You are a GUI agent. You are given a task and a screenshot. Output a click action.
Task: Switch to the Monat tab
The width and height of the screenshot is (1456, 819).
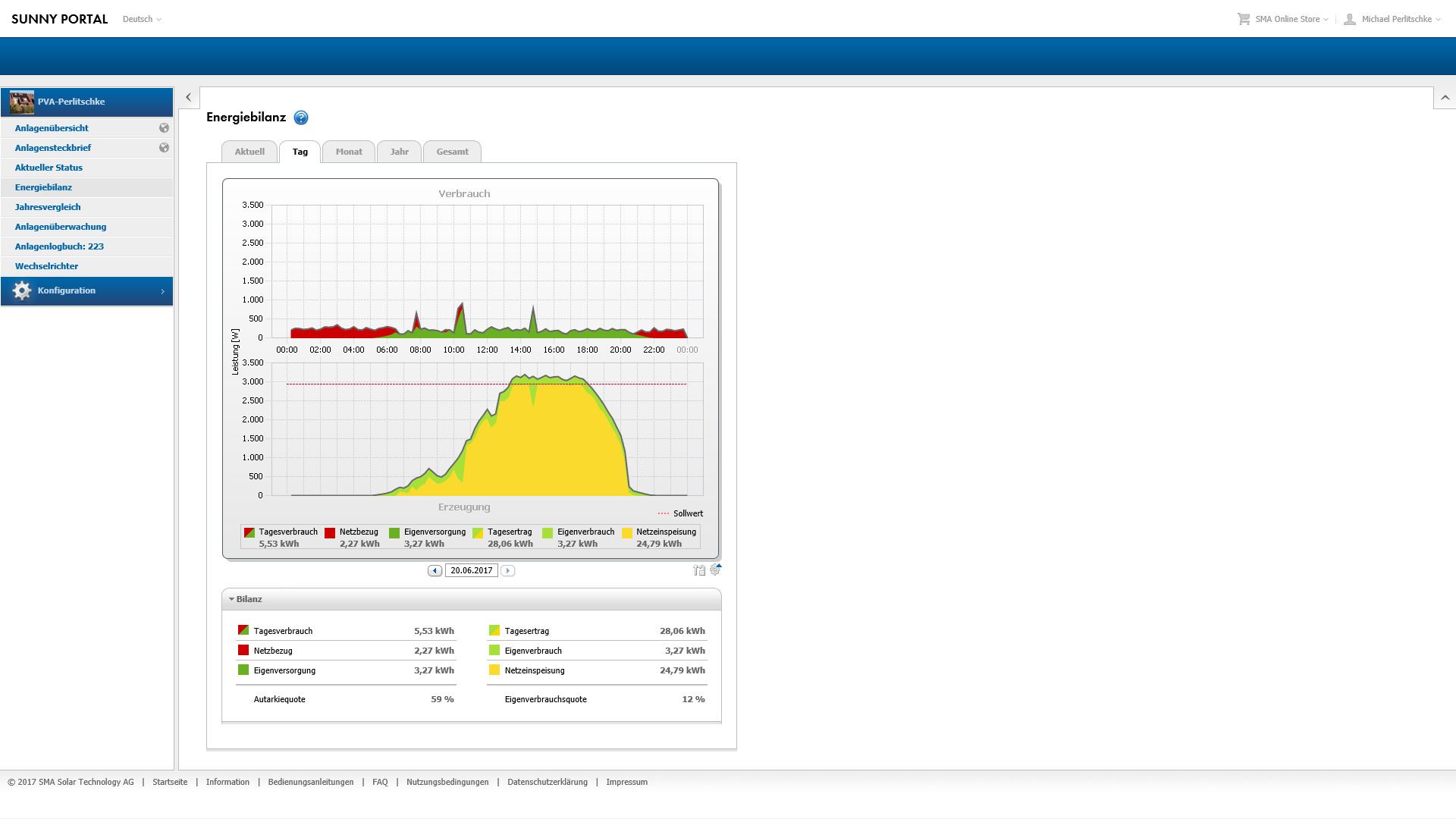[x=349, y=152]
